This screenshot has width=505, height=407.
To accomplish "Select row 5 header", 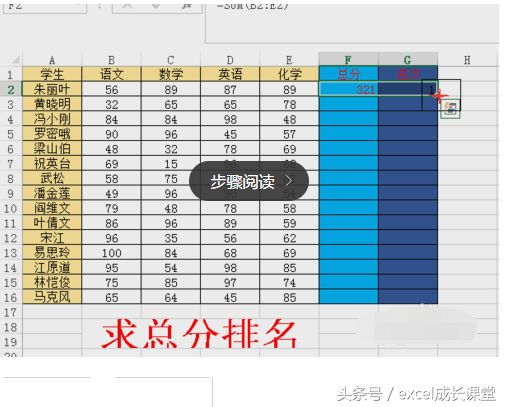I will point(11,134).
